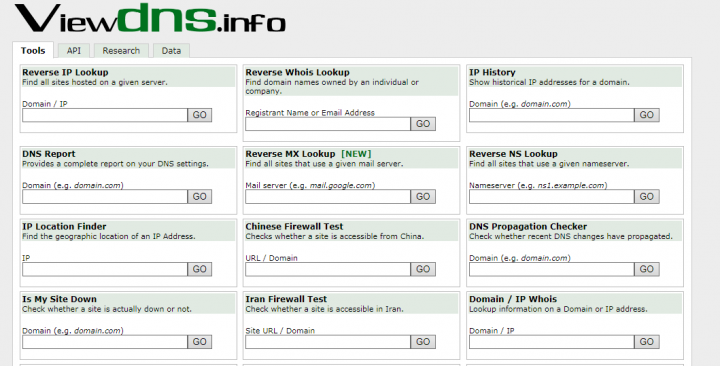This screenshot has width=720, height=366.
Task: Click GO for Reverse MX Lookup
Action: coord(423,197)
